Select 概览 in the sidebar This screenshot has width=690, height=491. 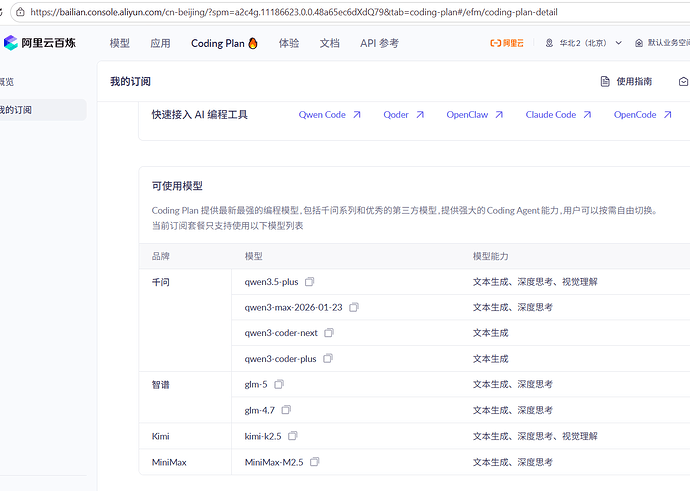point(7,82)
